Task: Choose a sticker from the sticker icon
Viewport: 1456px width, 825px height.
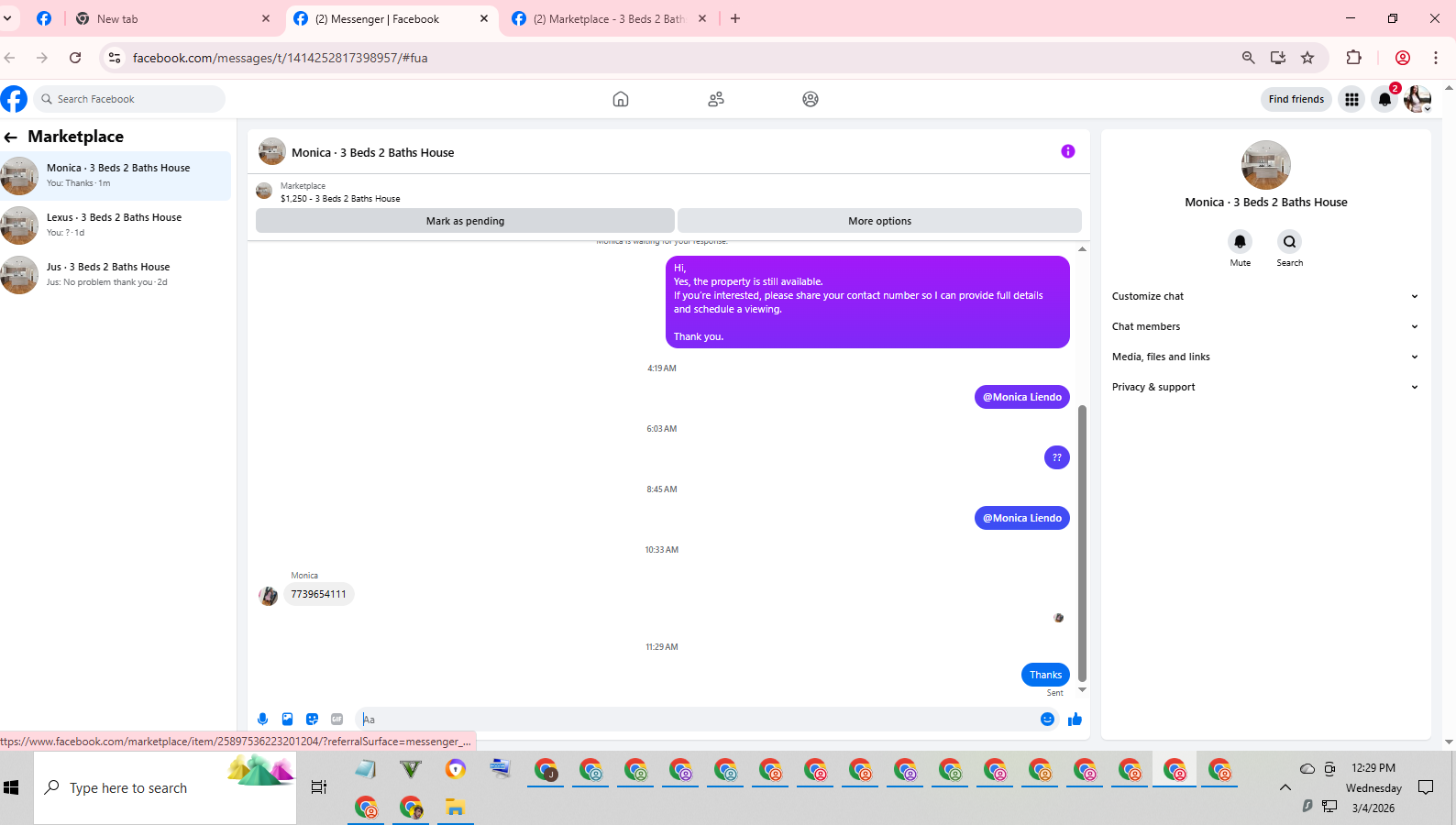Action: [x=313, y=720]
